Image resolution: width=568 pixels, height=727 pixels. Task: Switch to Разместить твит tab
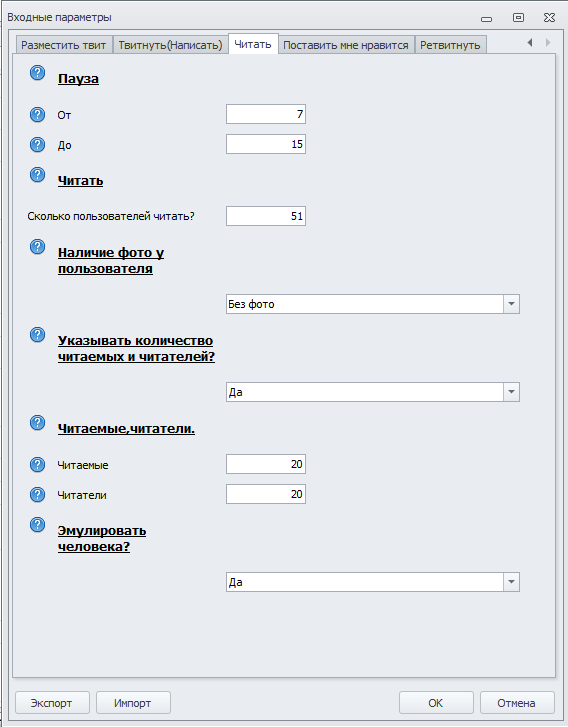click(x=64, y=45)
